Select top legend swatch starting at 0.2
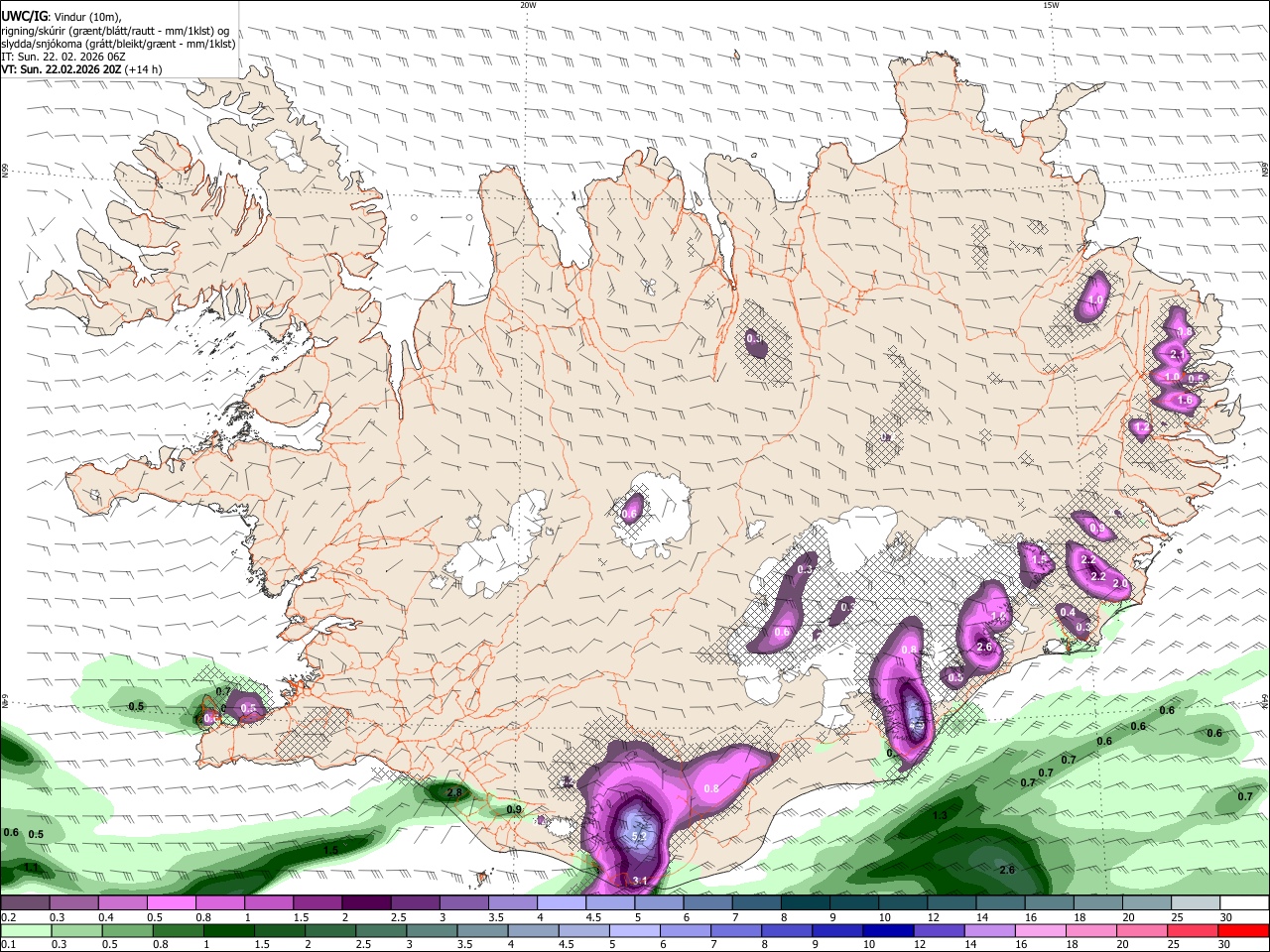The width and height of the screenshot is (1270, 952). pos(26,903)
